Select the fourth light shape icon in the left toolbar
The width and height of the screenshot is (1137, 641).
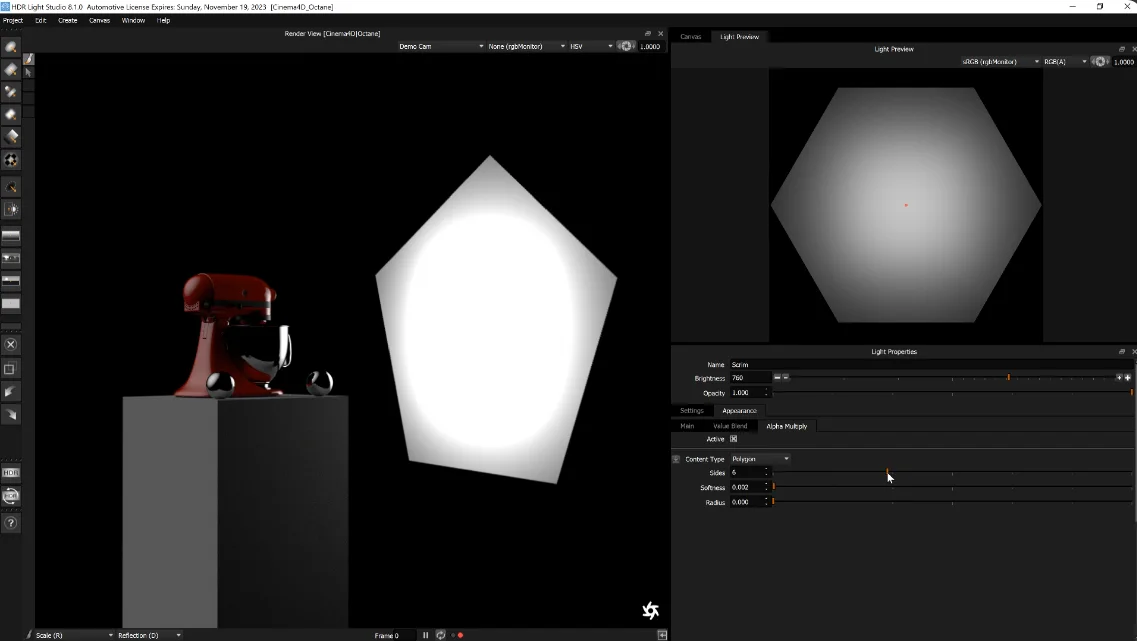(11, 115)
